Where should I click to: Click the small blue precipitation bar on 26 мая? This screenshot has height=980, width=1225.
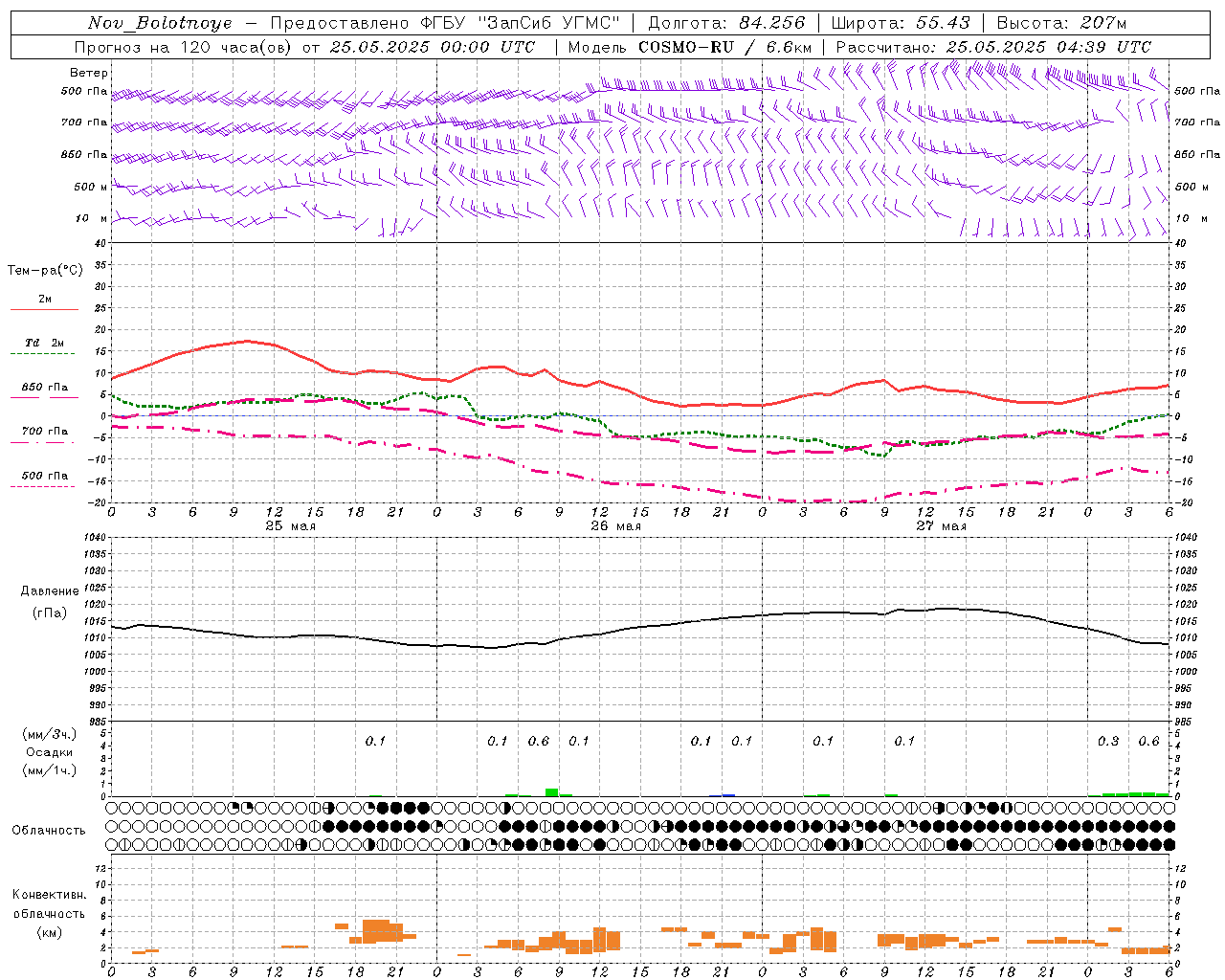click(x=728, y=795)
